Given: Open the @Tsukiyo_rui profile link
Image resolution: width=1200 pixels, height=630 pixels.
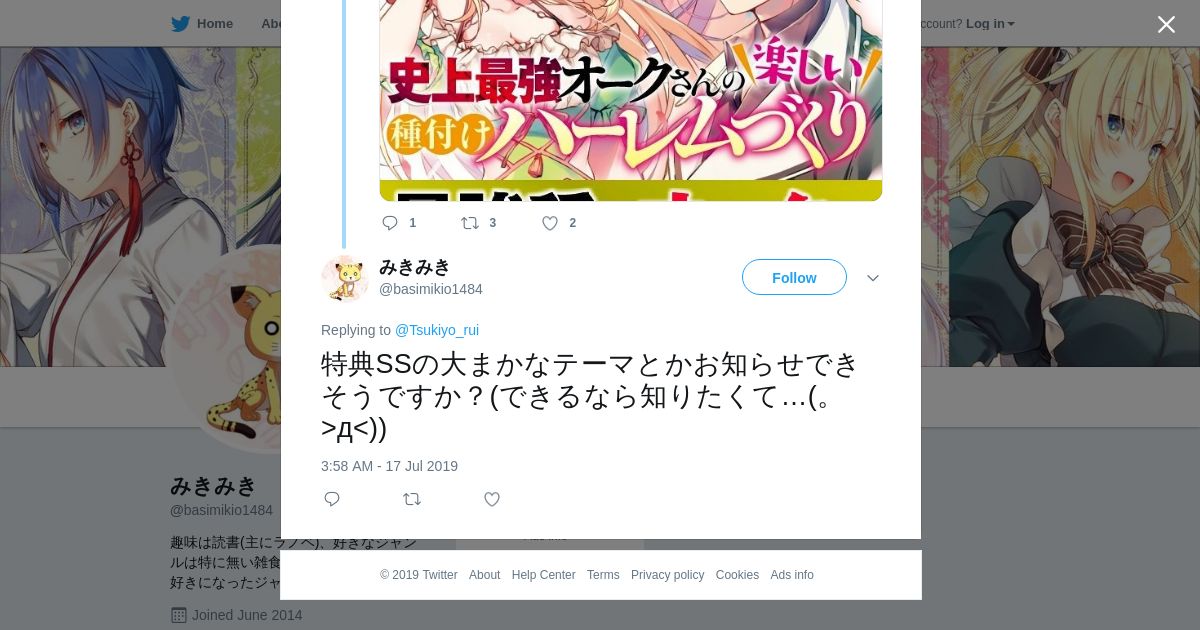Looking at the screenshot, I should point(437,330).
